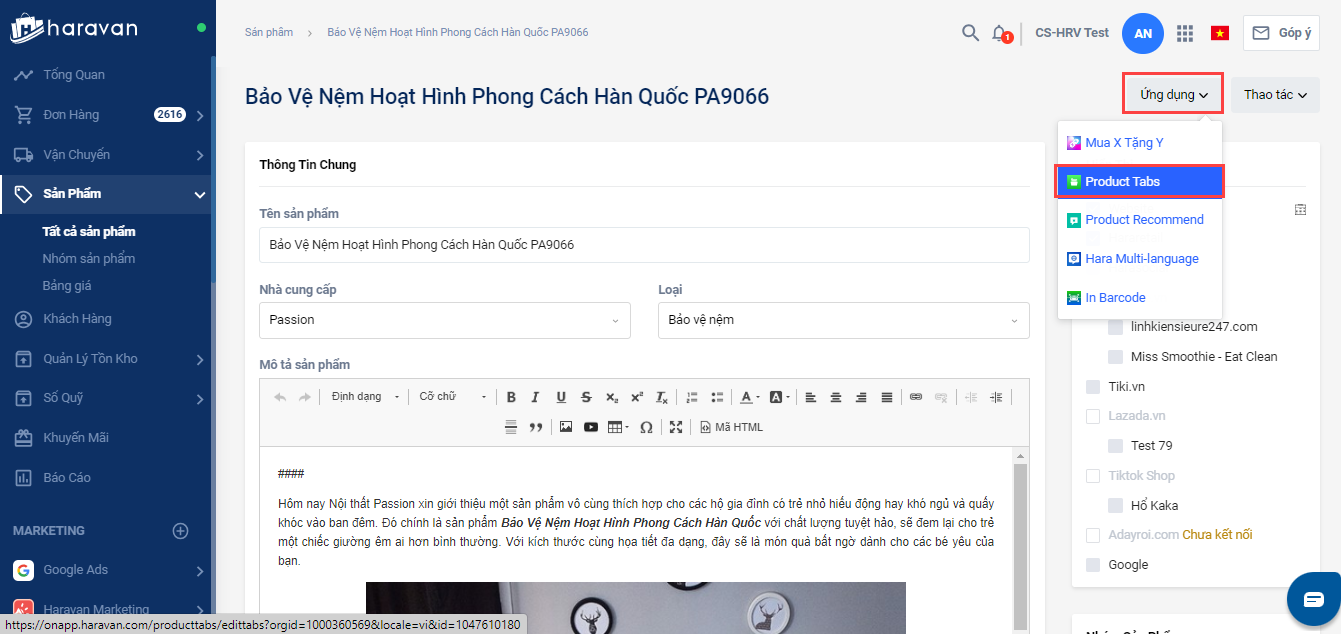
Task: Toggle underline formatting in editor
Action: pos(561,397)
